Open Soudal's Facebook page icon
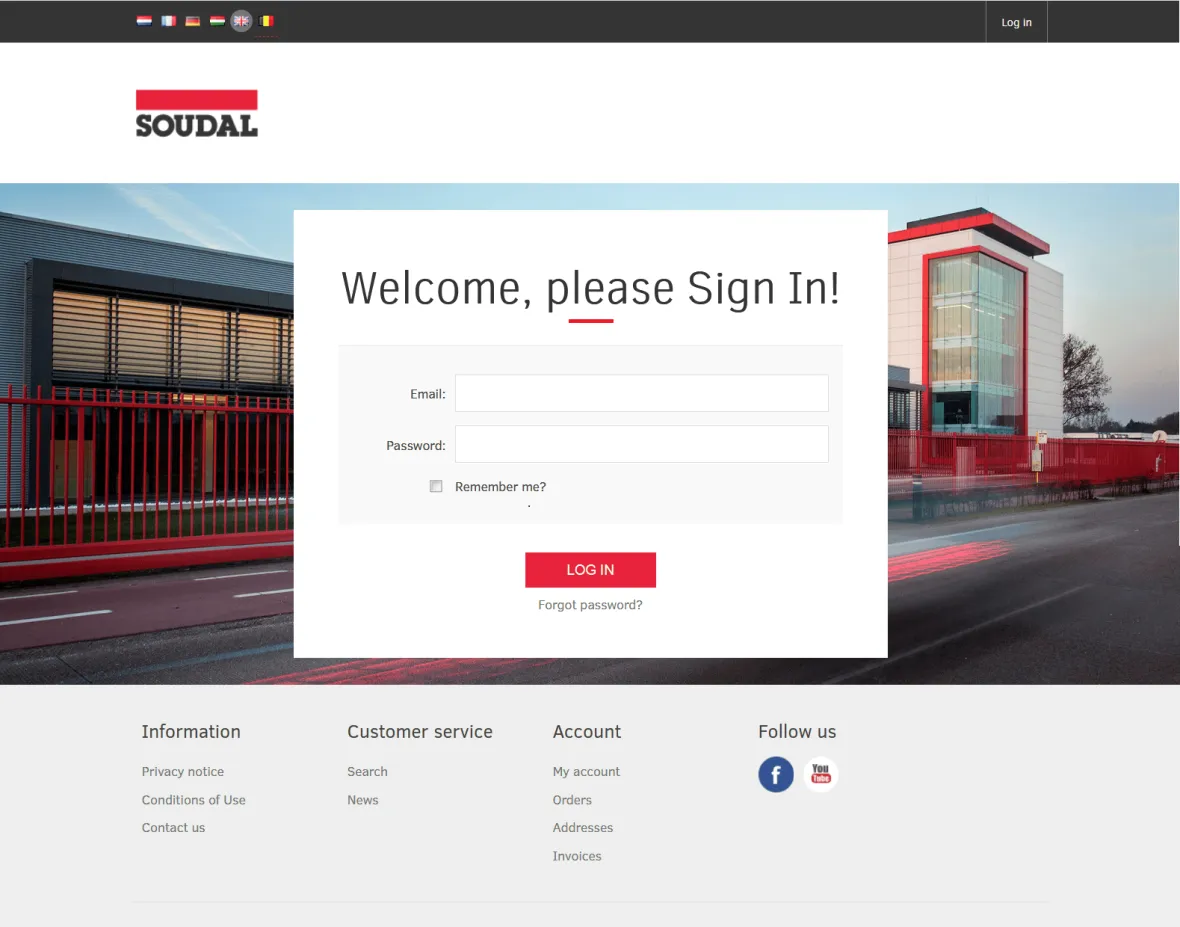 pos(776,774)
